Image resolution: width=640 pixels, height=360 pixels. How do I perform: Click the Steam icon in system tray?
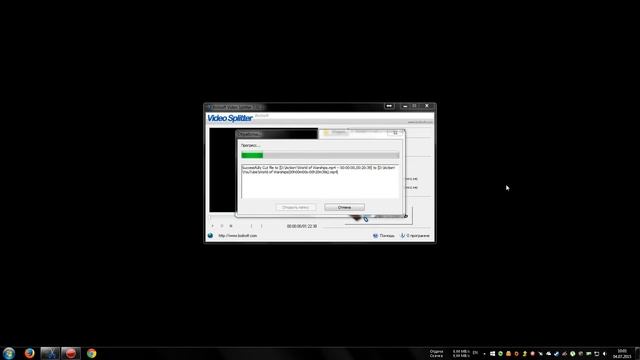point(556,353)
